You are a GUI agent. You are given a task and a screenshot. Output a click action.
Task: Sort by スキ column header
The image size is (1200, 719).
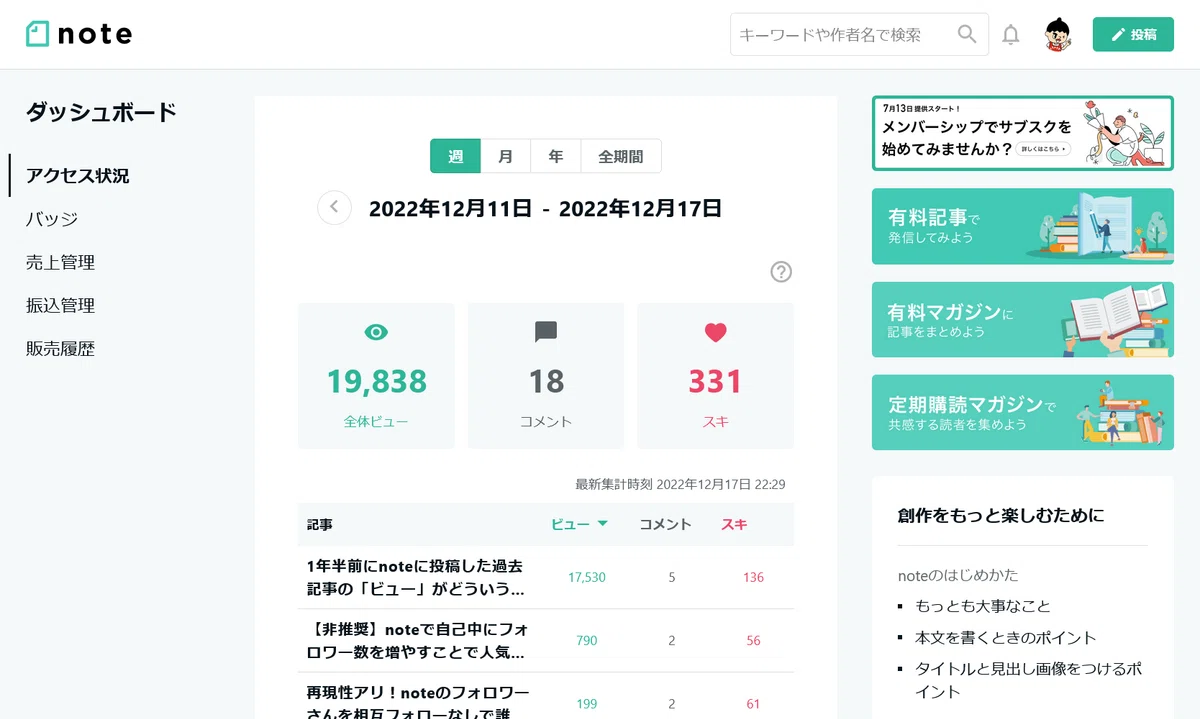[734, 524]
